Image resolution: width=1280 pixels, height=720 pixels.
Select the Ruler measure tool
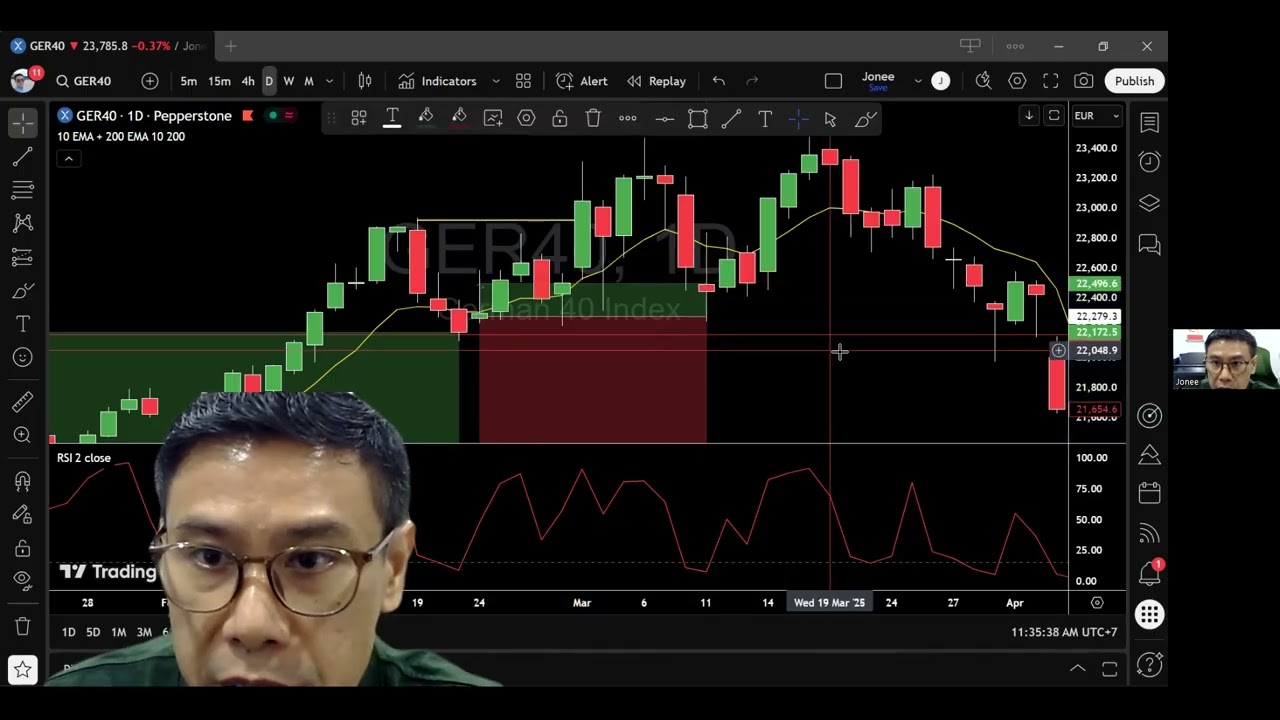(x=22, y=402)
